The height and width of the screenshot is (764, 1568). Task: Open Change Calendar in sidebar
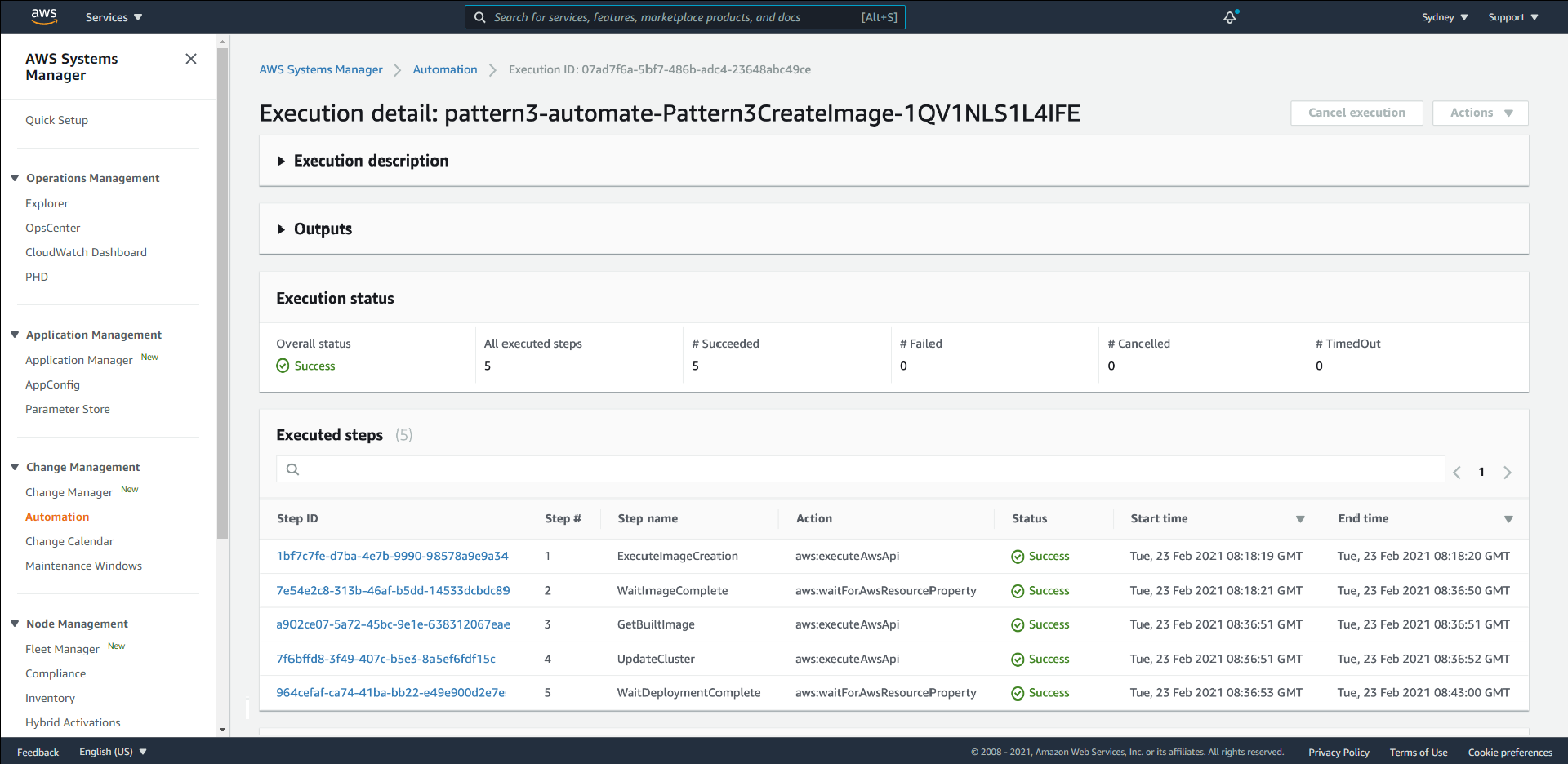[x=69, y=541]
